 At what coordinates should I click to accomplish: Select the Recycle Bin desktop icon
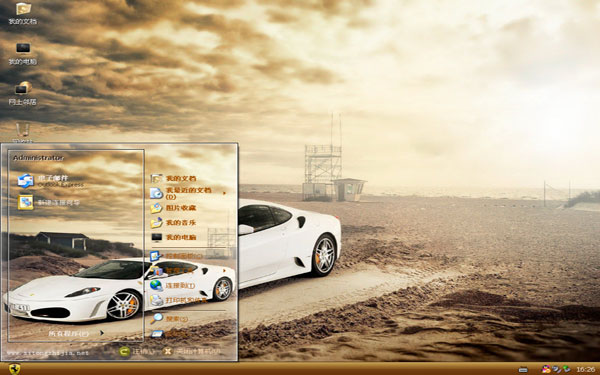point(23,132)
